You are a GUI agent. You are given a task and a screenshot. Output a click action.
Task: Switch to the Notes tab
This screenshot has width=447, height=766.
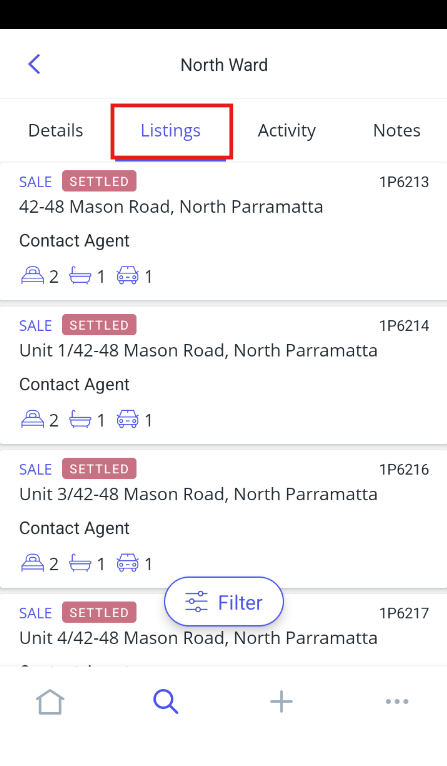pyautogui.click(x=397, y=130)
